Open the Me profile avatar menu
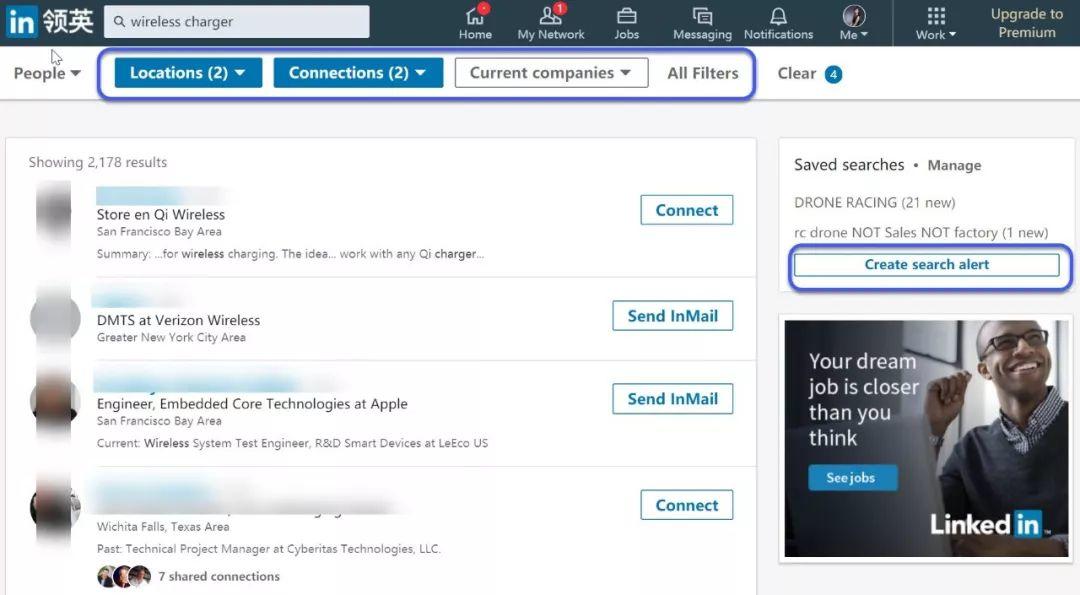1080x595 pixels. click(x=854, y=23)
